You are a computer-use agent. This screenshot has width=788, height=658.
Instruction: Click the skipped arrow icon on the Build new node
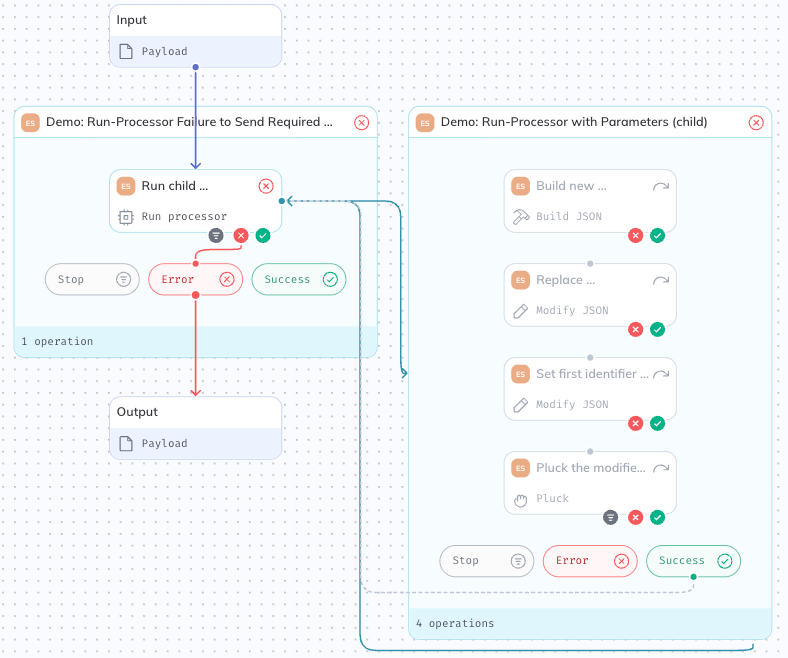(x=661, y=186)
